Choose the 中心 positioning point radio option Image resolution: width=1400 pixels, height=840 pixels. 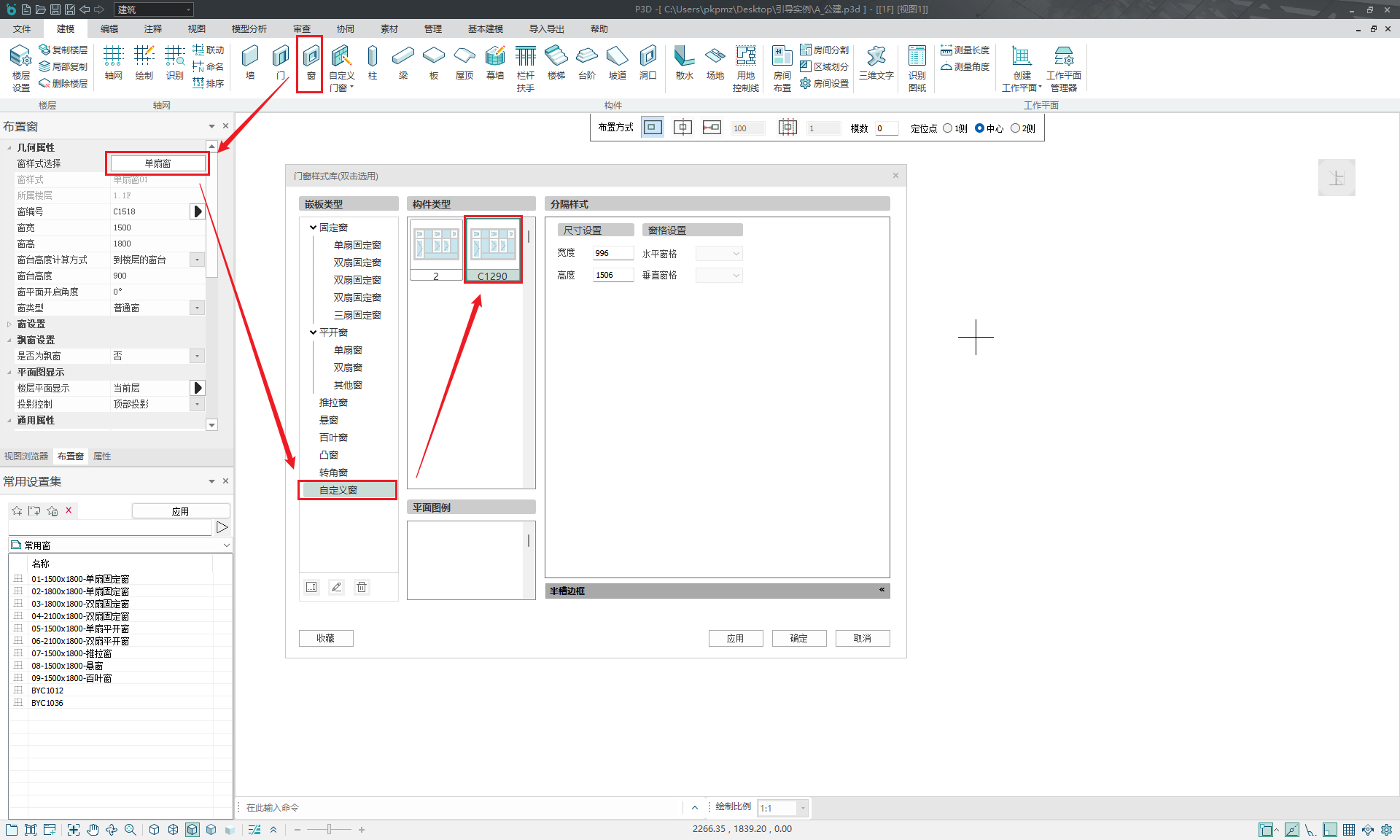click(980, 128)
